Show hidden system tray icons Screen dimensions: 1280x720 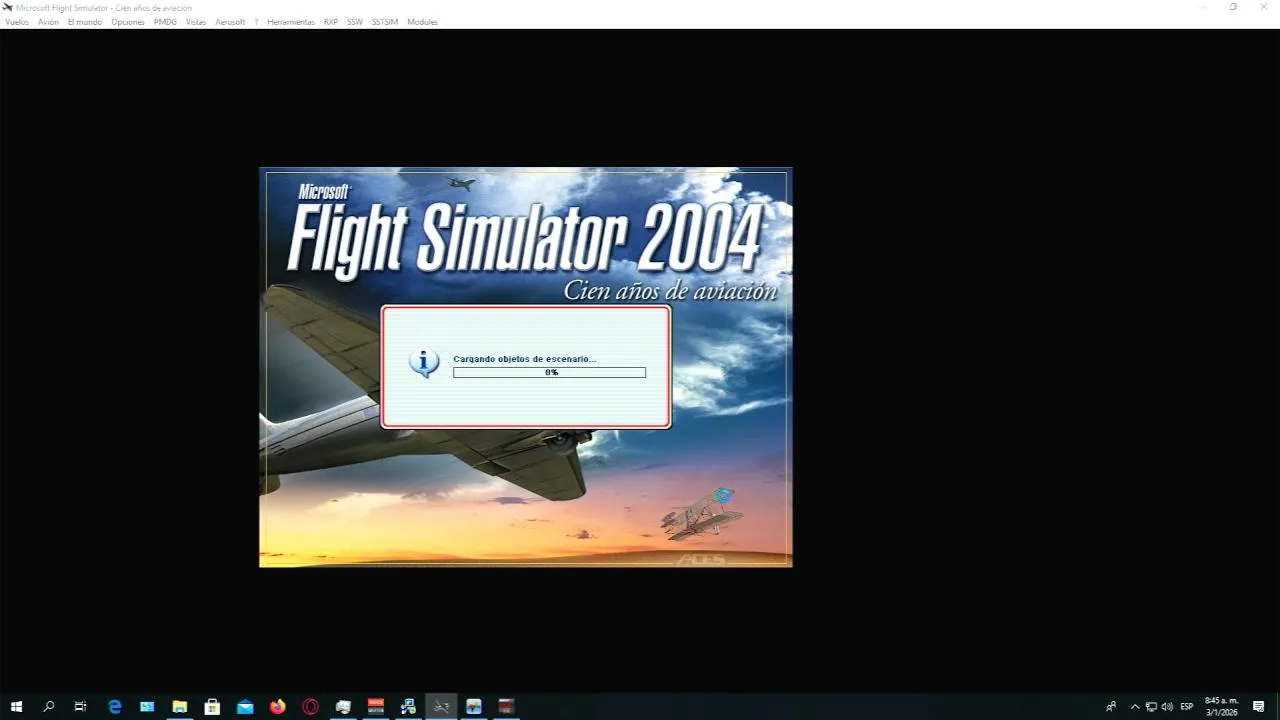click(x=1135, y=707)
